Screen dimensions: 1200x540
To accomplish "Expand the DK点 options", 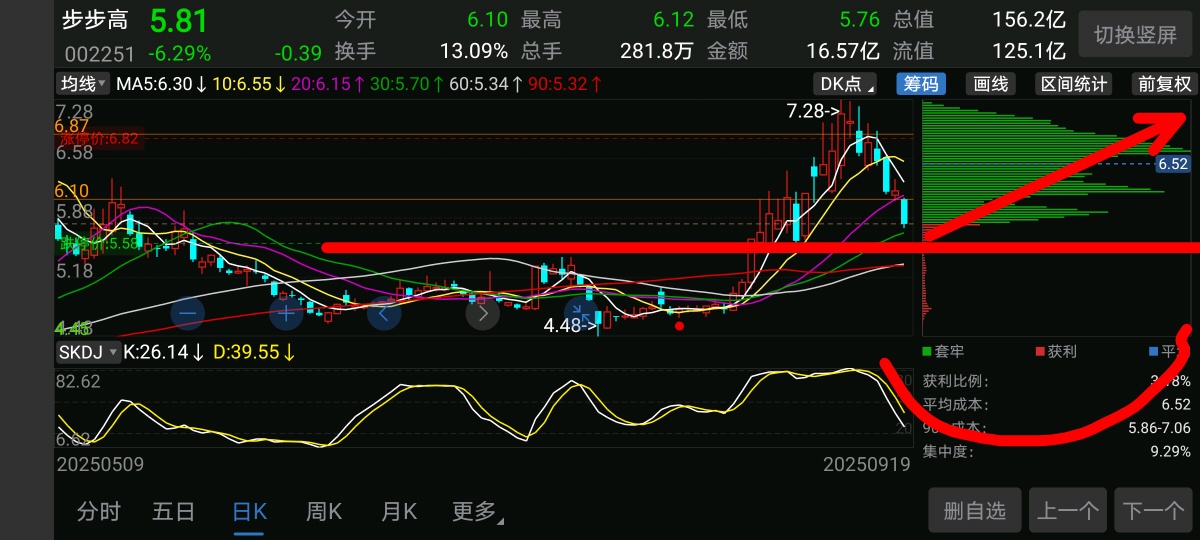I will [845, 84].
